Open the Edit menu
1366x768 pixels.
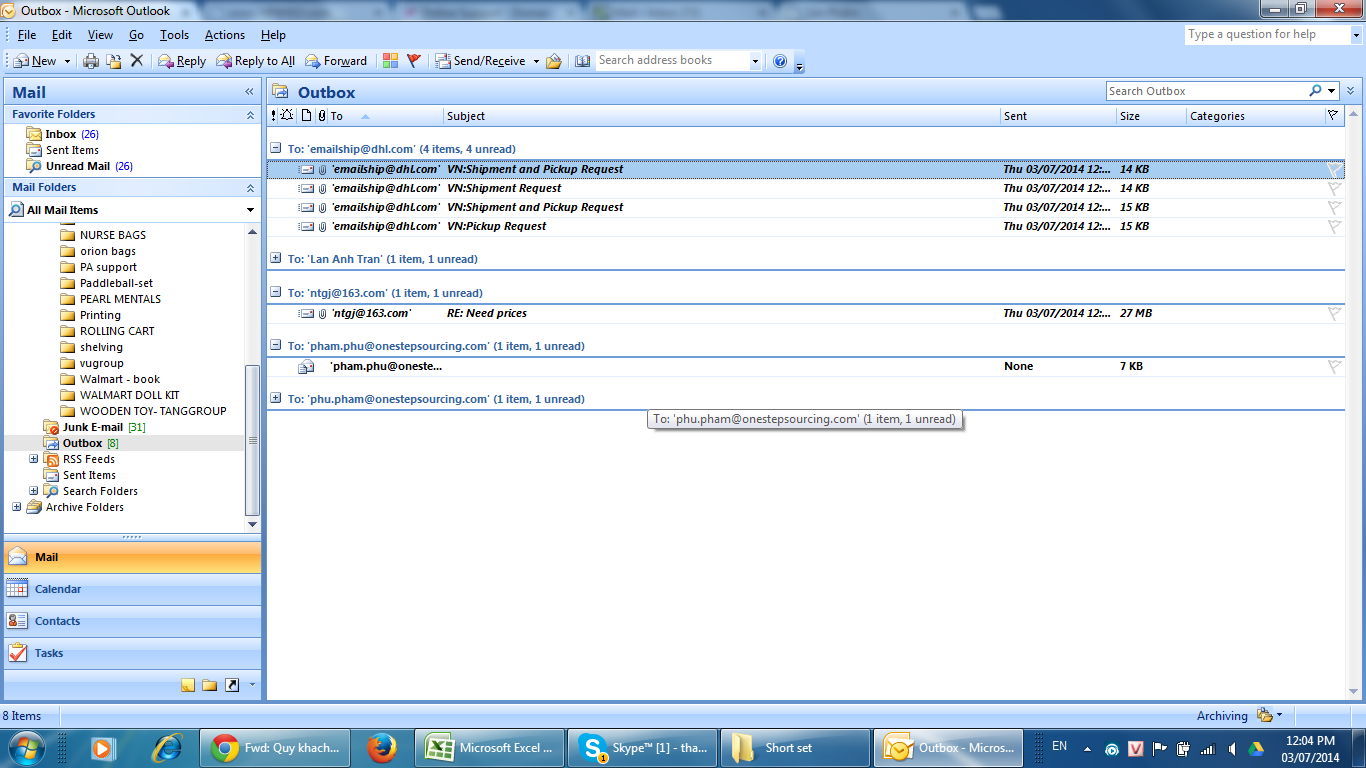[x=62, y=35]
